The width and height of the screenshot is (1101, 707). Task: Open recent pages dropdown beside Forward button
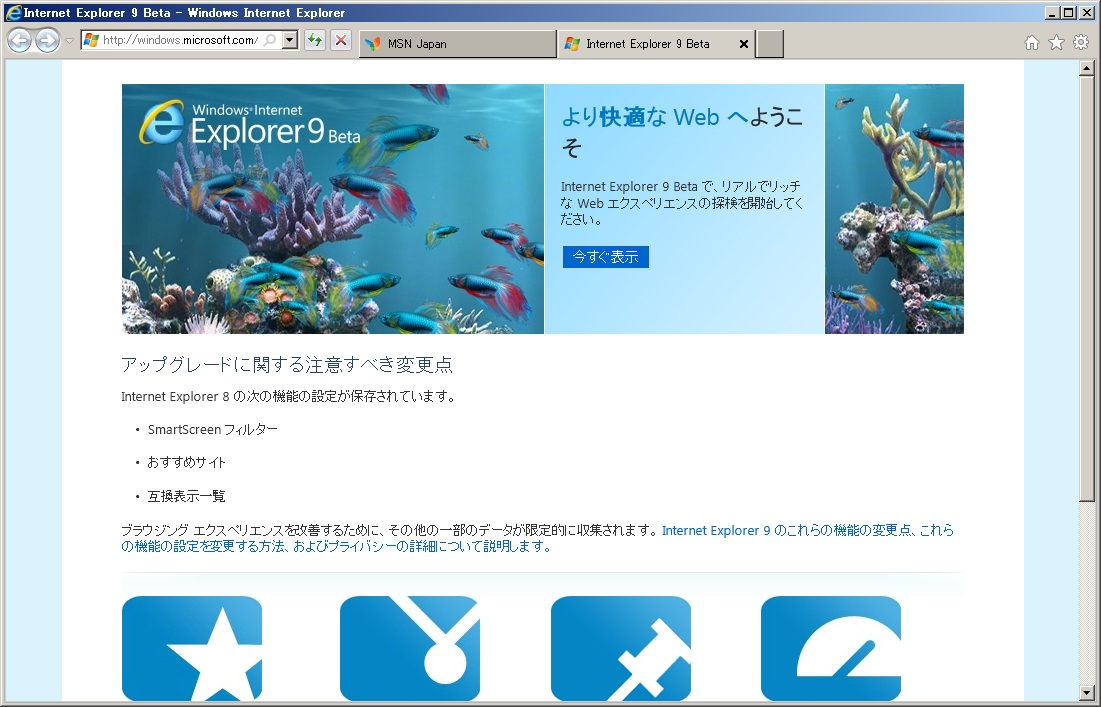pyautogui.click(x=69, y=41)
